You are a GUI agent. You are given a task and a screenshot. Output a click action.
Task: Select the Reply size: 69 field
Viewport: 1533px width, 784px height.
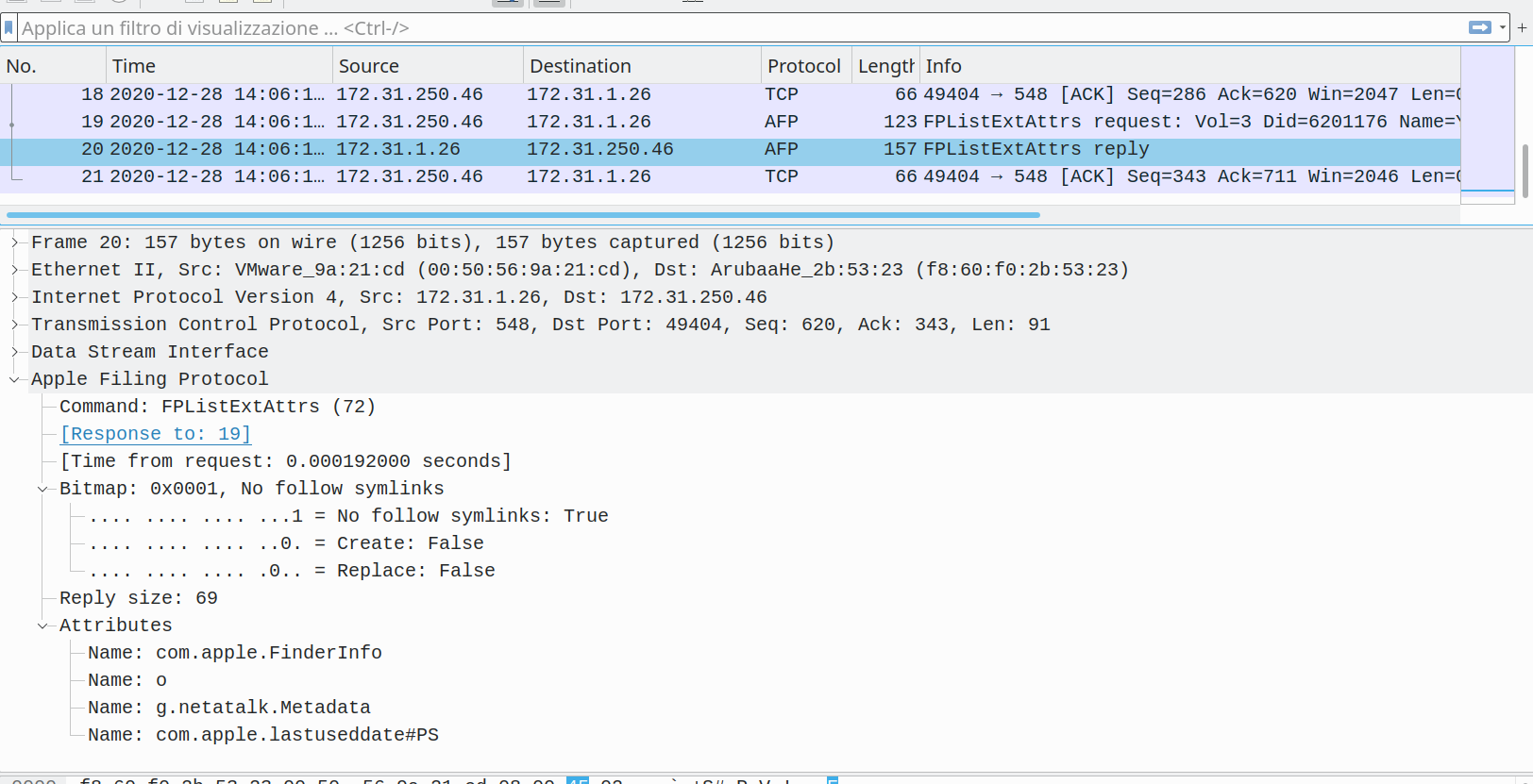pyautogui.click(x=139, y=598)
